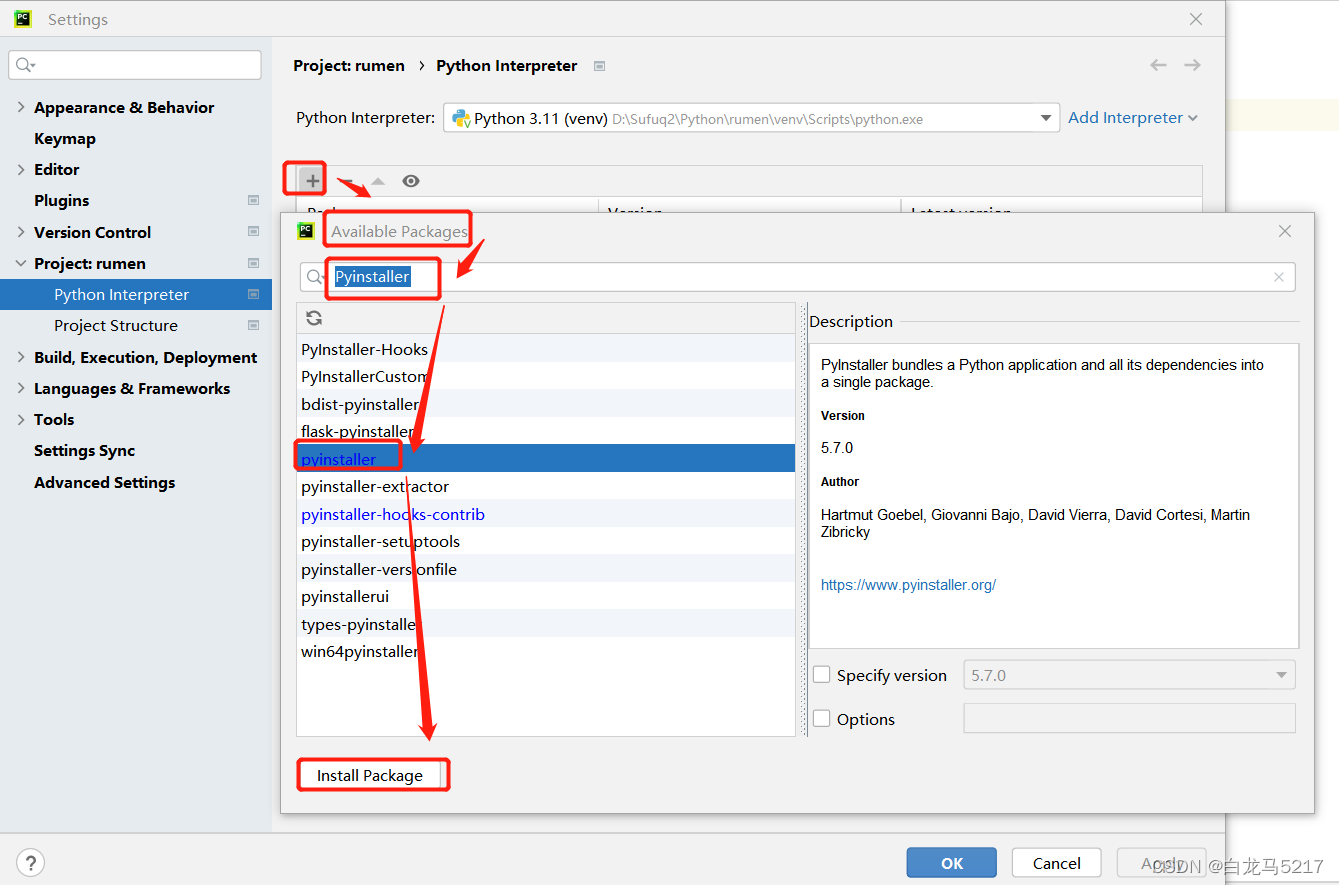
Task: Open the Advanced Settings page
Action: pyautogui.click(x=104, y=482)
